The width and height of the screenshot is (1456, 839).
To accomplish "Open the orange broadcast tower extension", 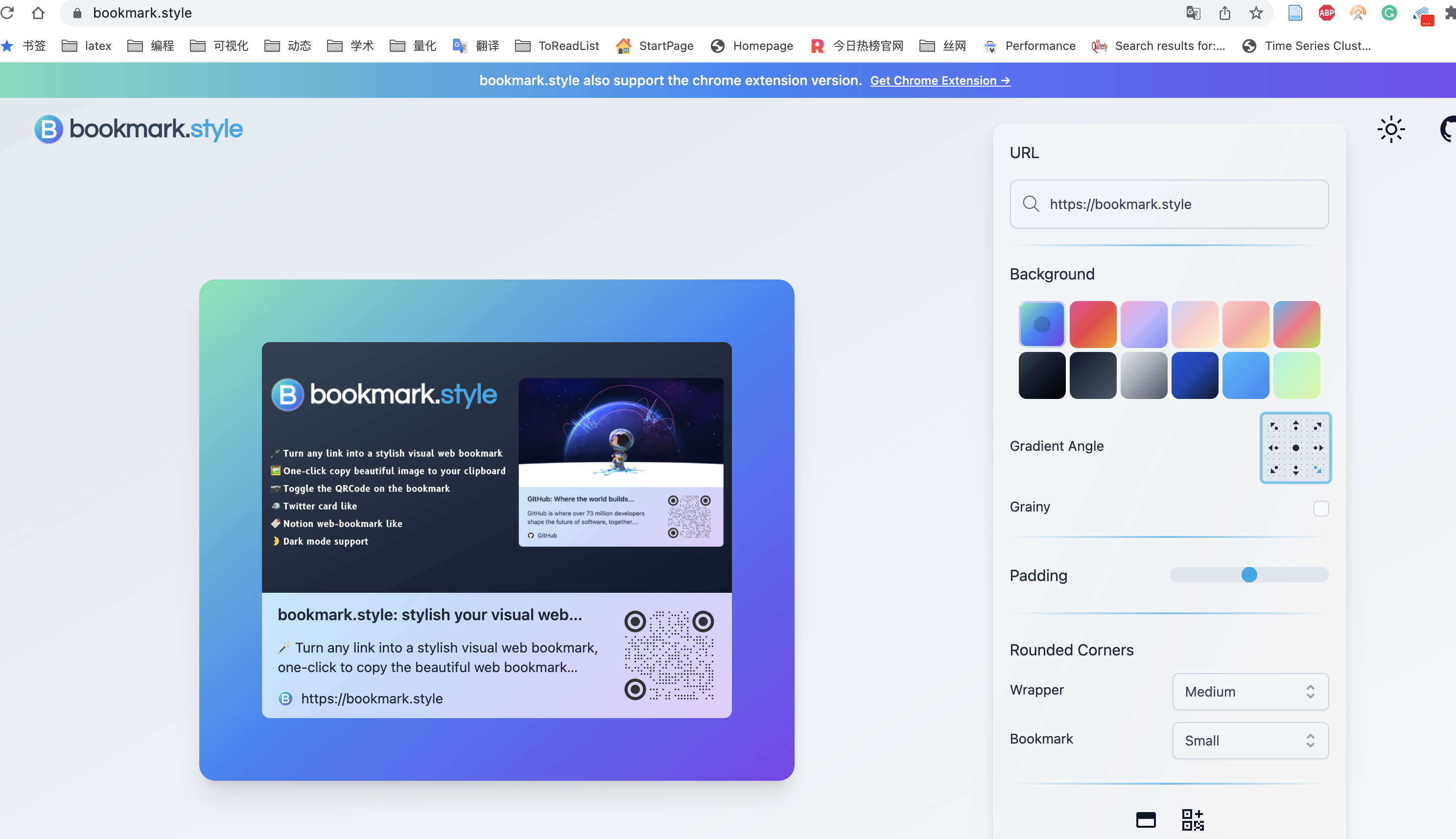I will (x=1358, y=13).
